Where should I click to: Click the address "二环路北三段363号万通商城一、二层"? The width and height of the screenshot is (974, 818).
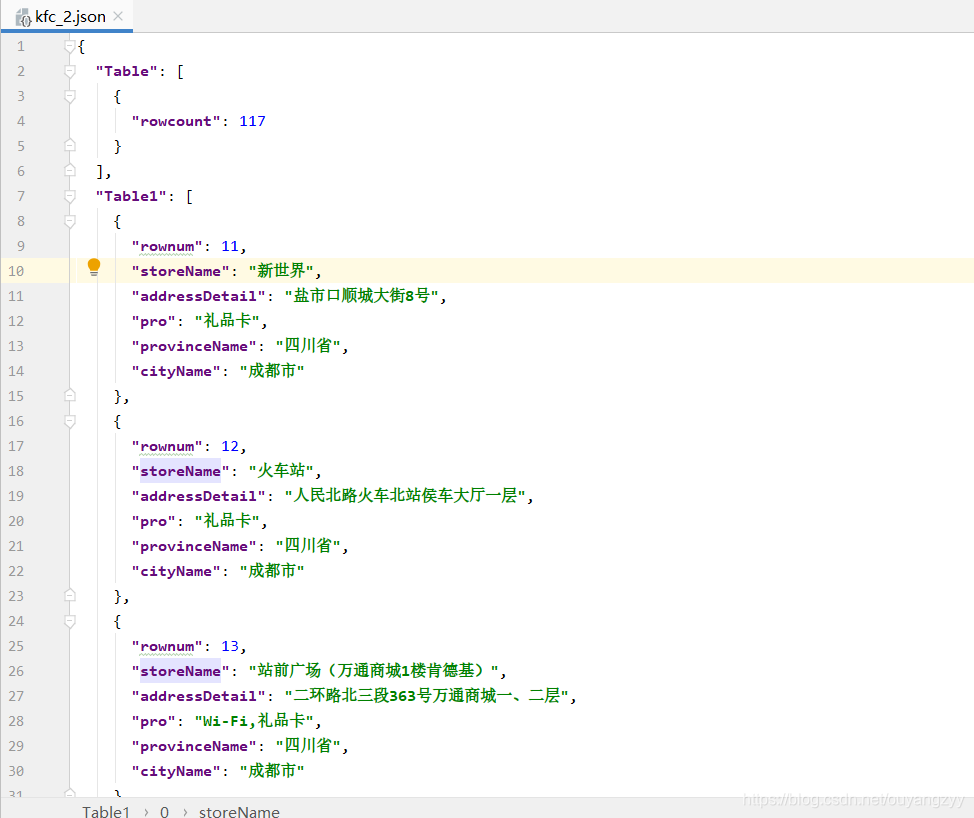pos(426,696)
